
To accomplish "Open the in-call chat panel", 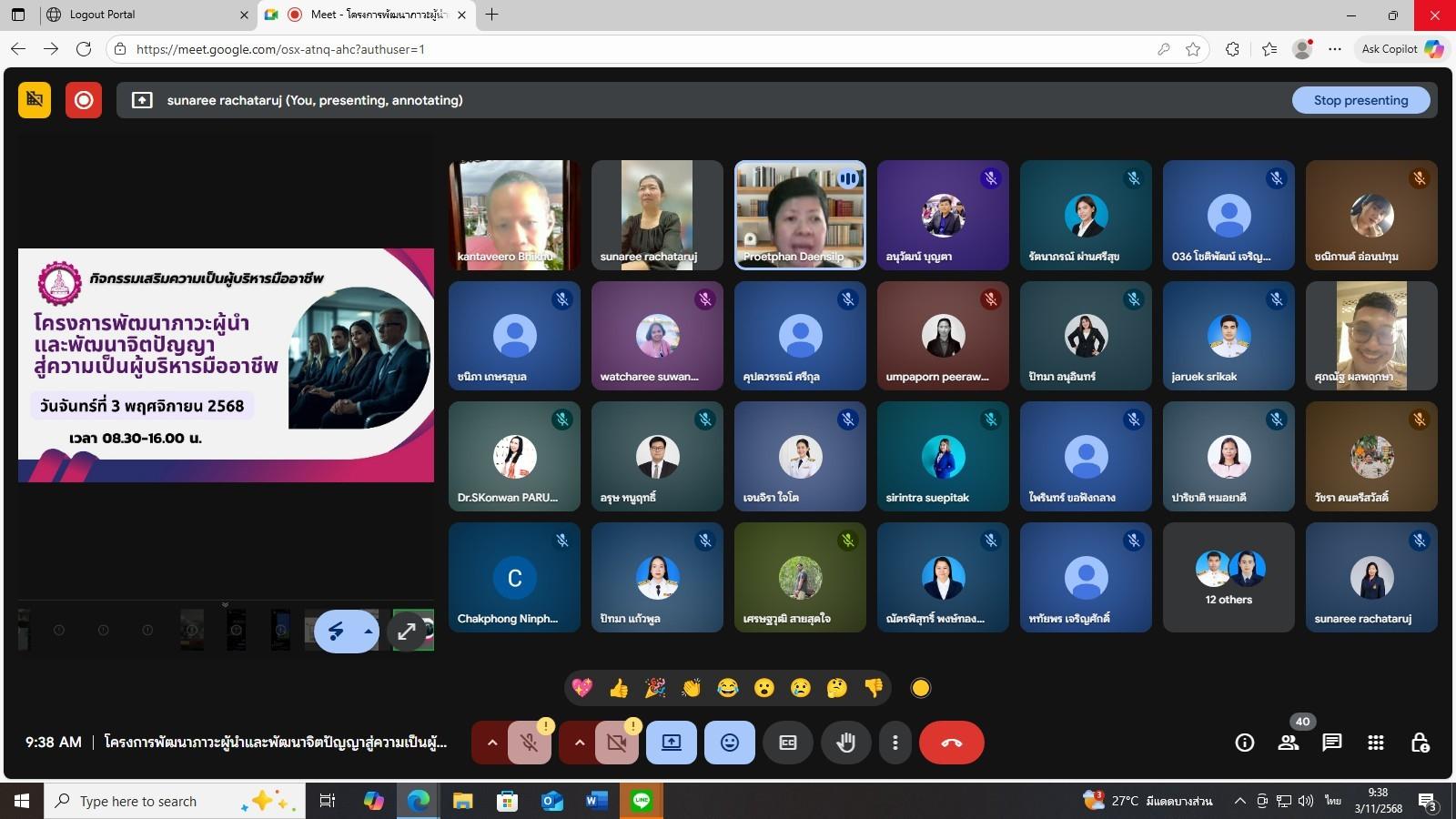I will (x=1331, y=743).
